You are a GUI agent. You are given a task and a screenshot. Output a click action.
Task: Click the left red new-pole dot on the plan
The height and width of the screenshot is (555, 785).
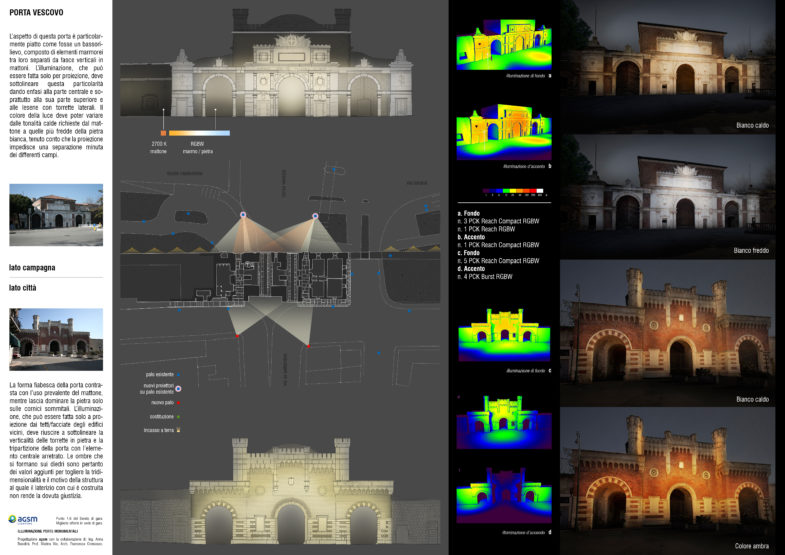(237, 336)
